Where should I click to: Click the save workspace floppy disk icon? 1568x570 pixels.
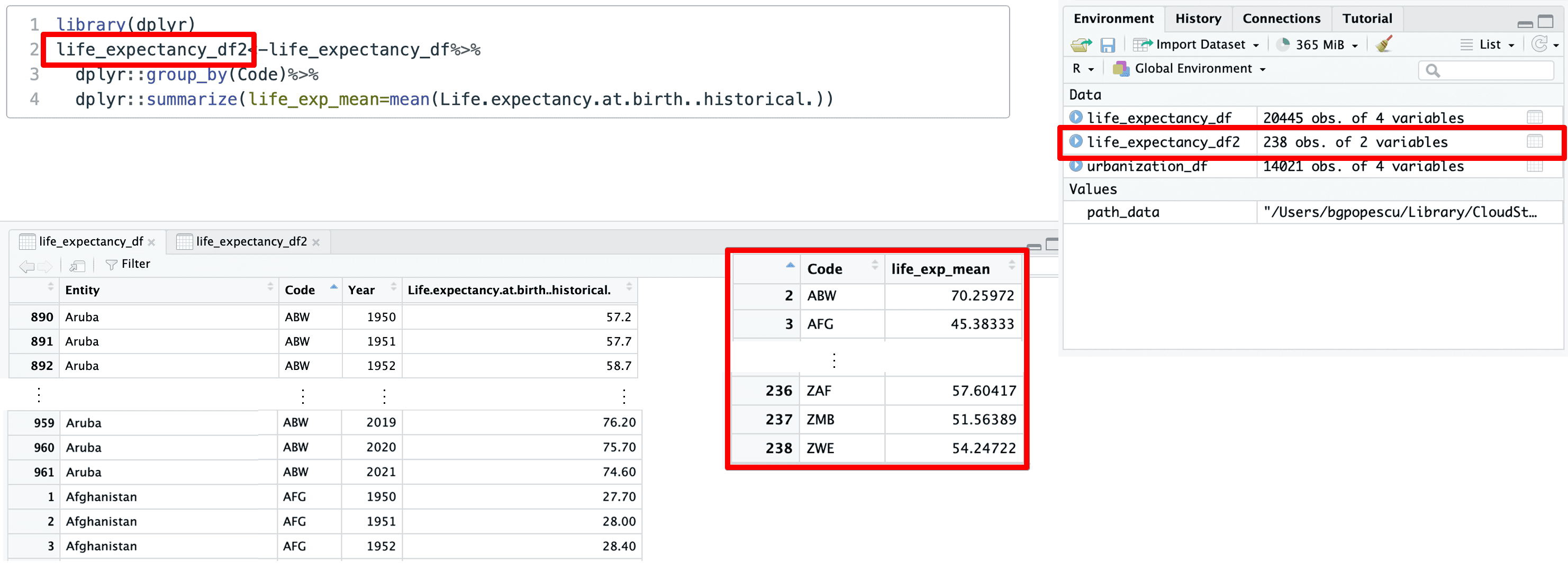[x=1107, y=45]
